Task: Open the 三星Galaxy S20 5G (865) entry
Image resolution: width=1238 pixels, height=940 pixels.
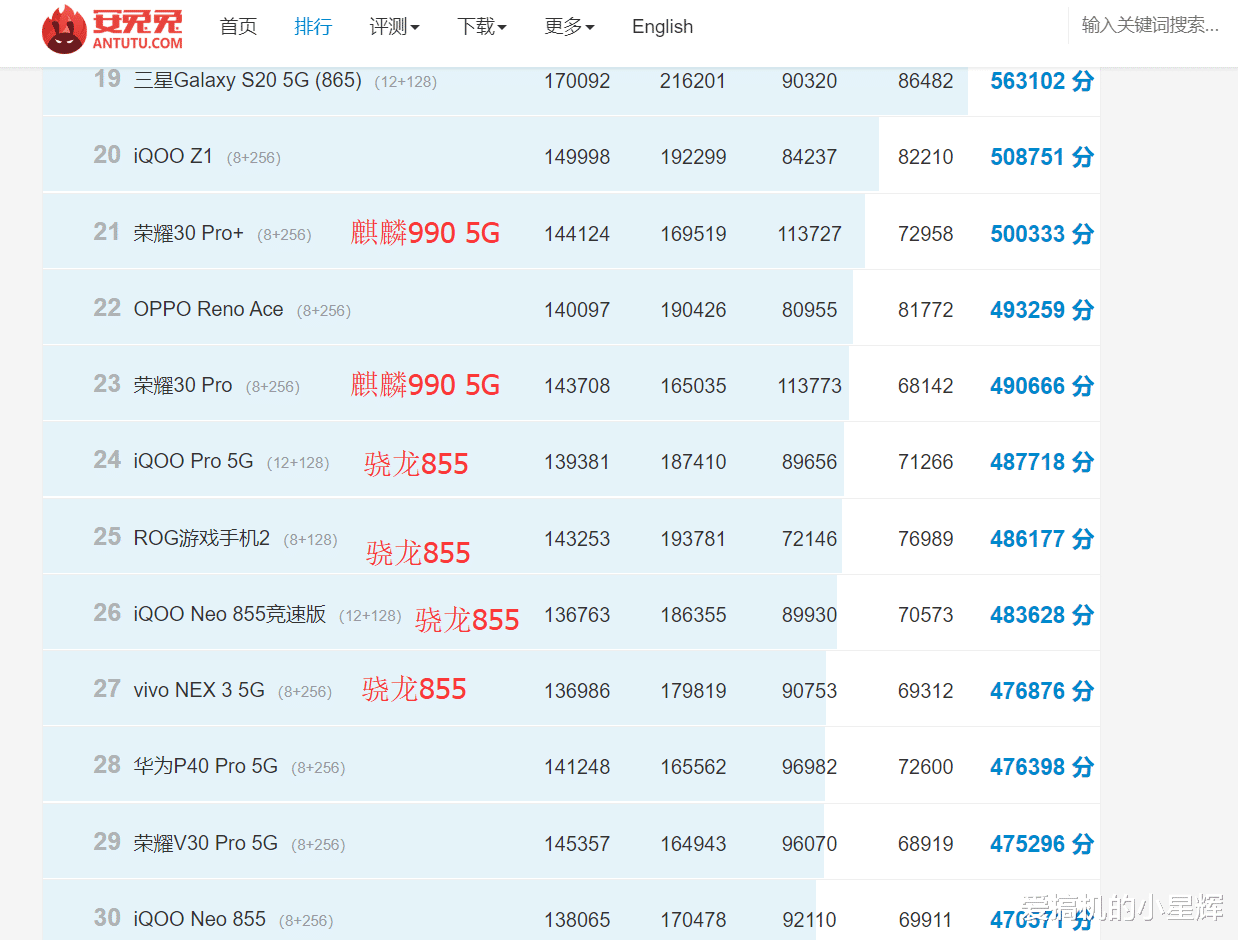Action: point(248,80)
